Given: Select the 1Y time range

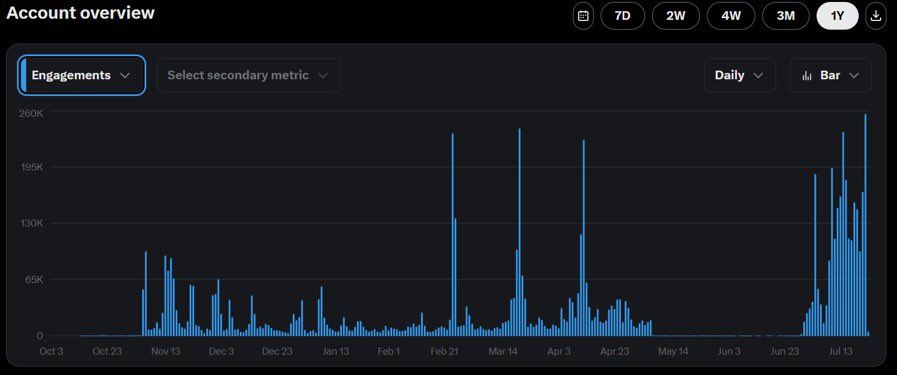Looking at the screenshot, I should pos(838,16).
